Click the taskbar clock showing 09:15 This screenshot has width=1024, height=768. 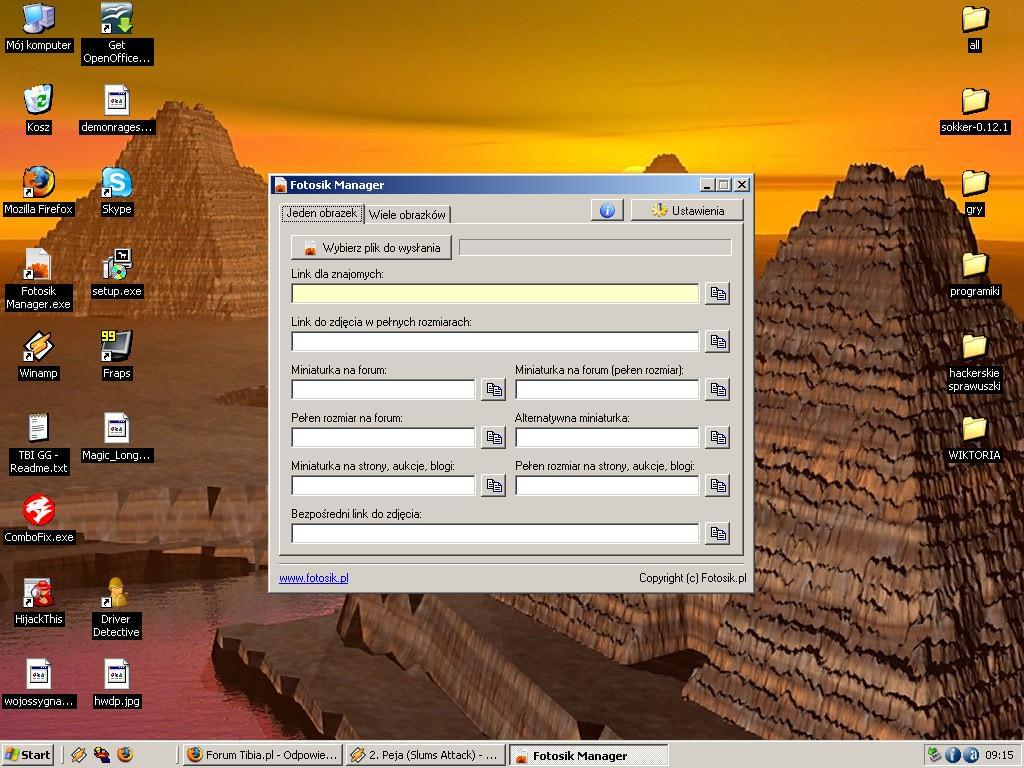(x=999, y=755)
